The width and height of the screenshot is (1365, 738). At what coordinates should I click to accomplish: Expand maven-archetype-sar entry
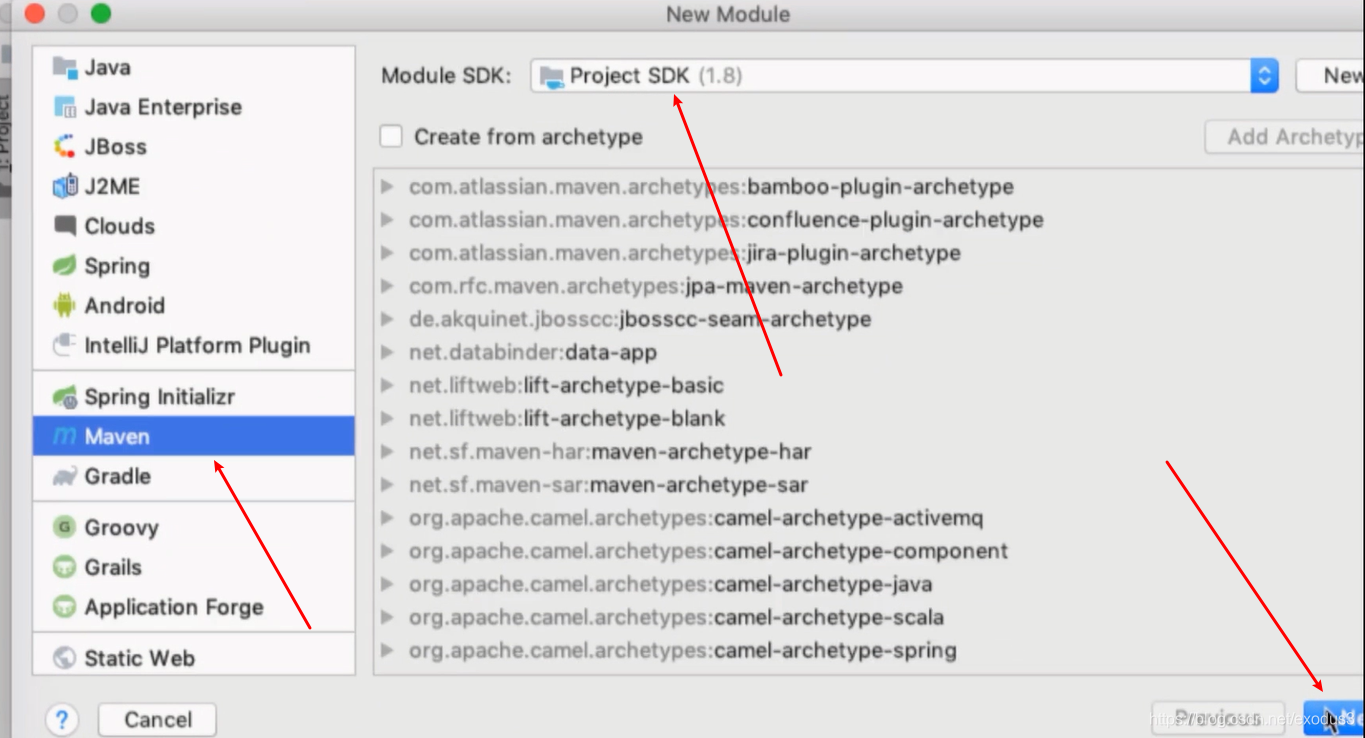(x=388, y=485)
